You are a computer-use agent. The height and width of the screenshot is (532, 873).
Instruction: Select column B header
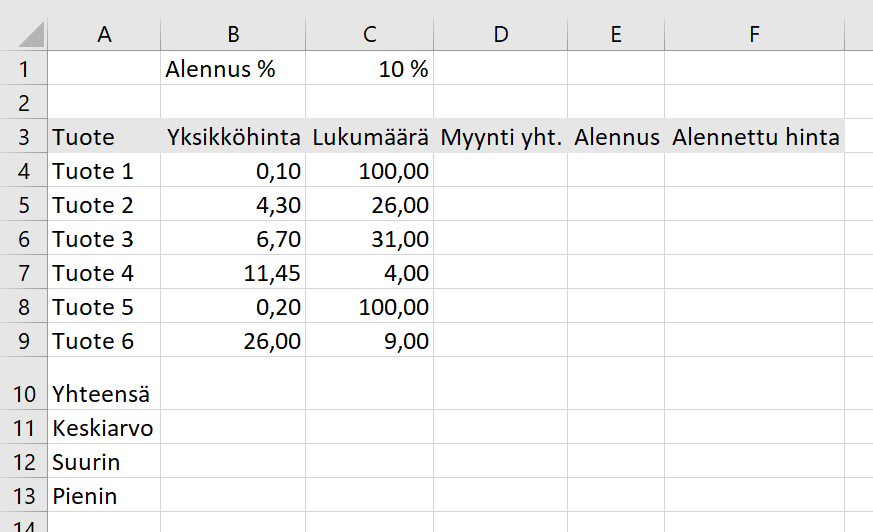coord(233,34)
